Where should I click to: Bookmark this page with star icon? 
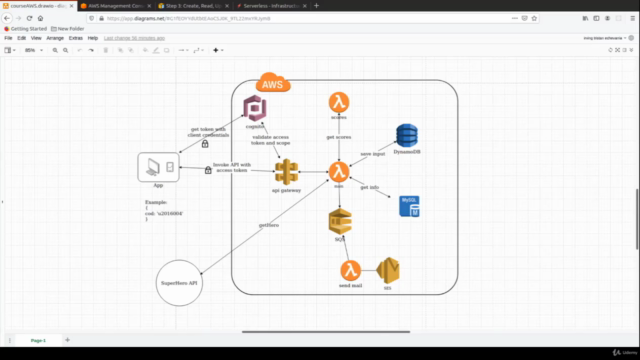534,18
